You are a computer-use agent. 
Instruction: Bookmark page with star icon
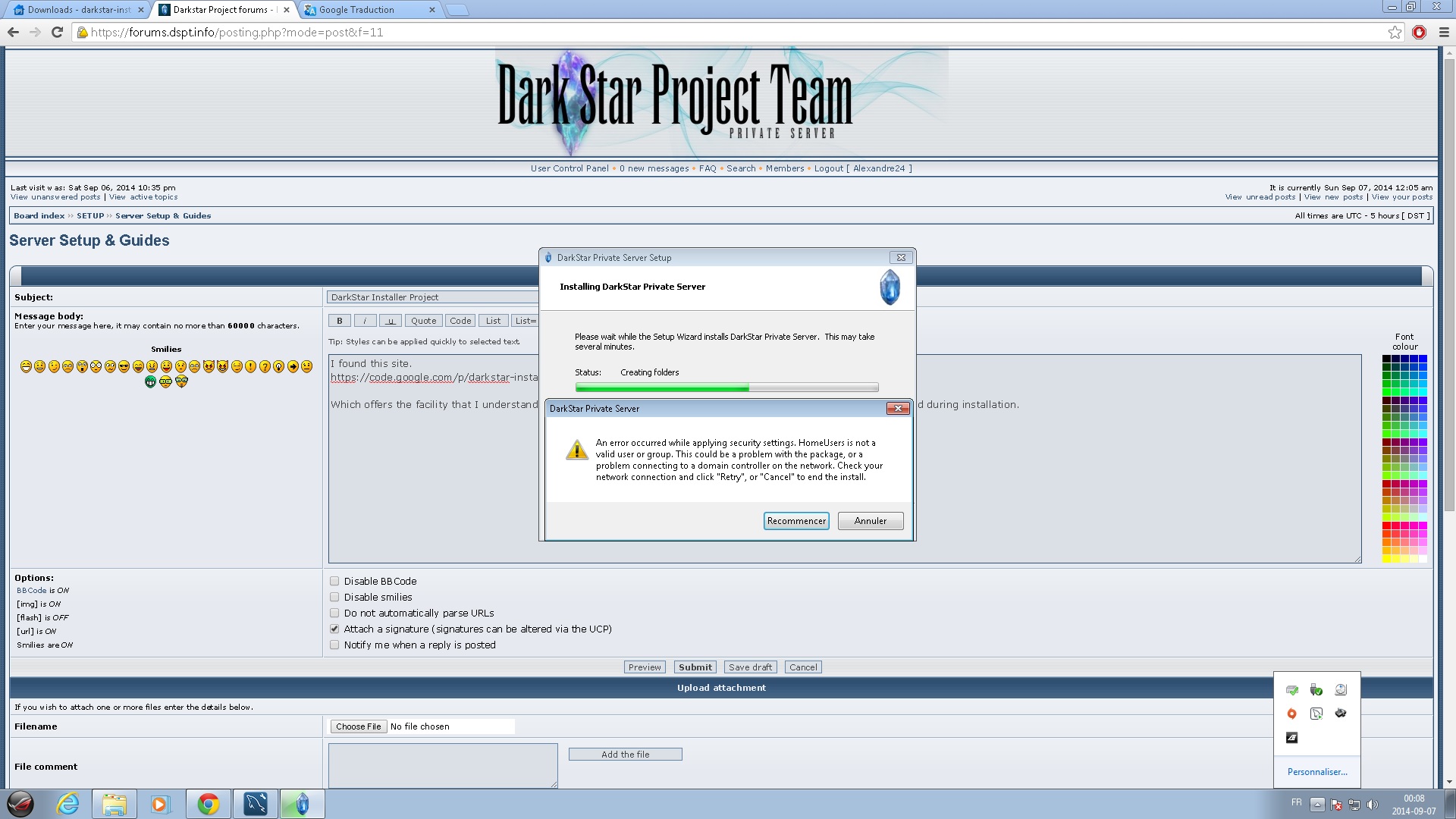coord(1395,32)
